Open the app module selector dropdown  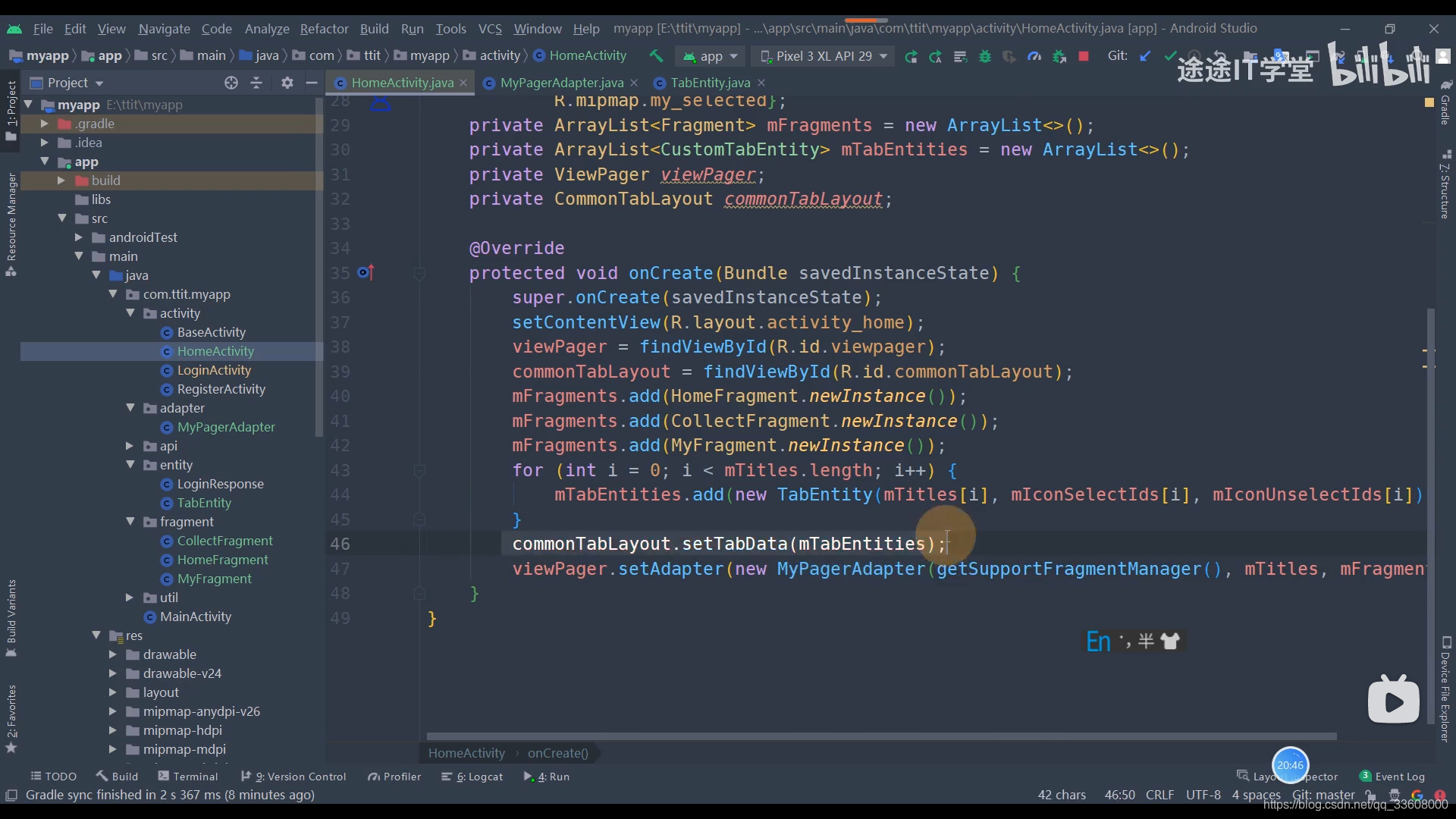point(711,56)
